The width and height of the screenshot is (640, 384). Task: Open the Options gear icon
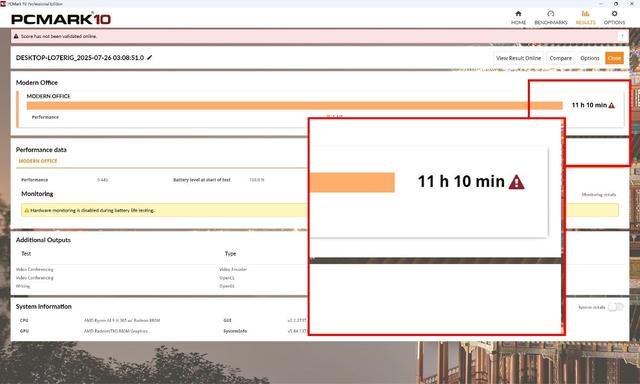point(614,13)
